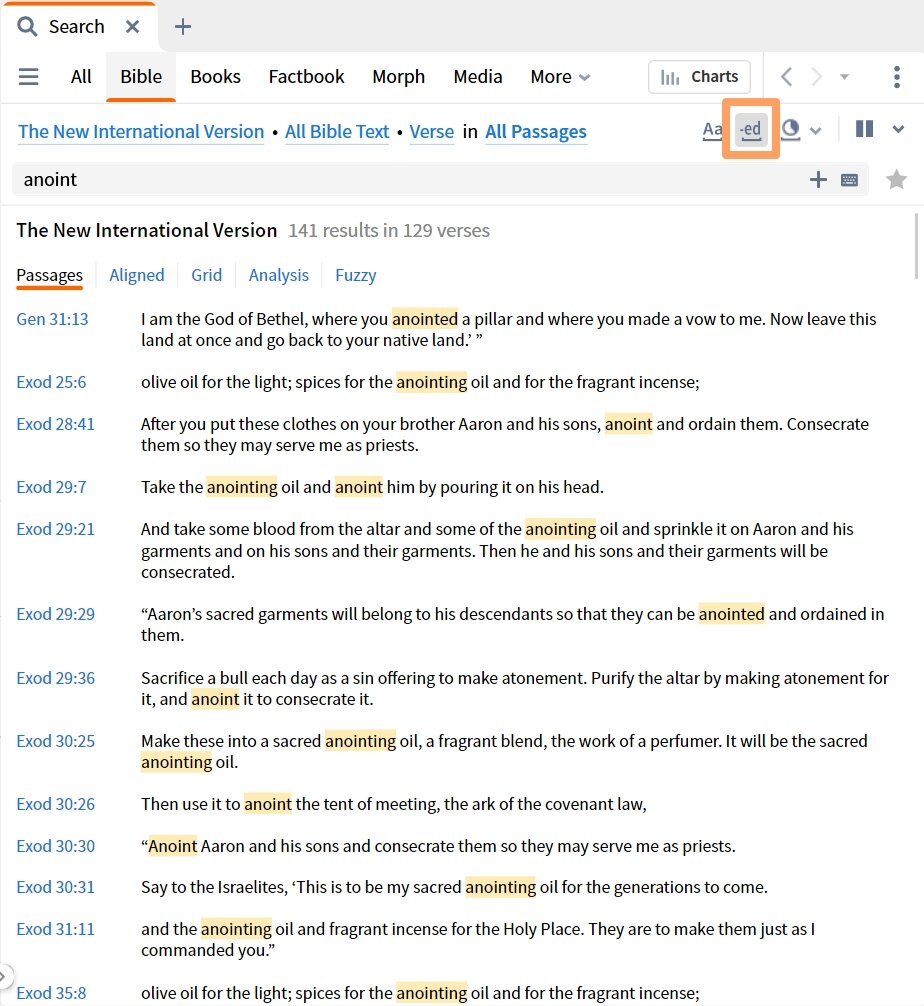Image resolution: width=924 pixels, height=1006 pixels.
Task: Expand the More dropdown
Action: 560,77
